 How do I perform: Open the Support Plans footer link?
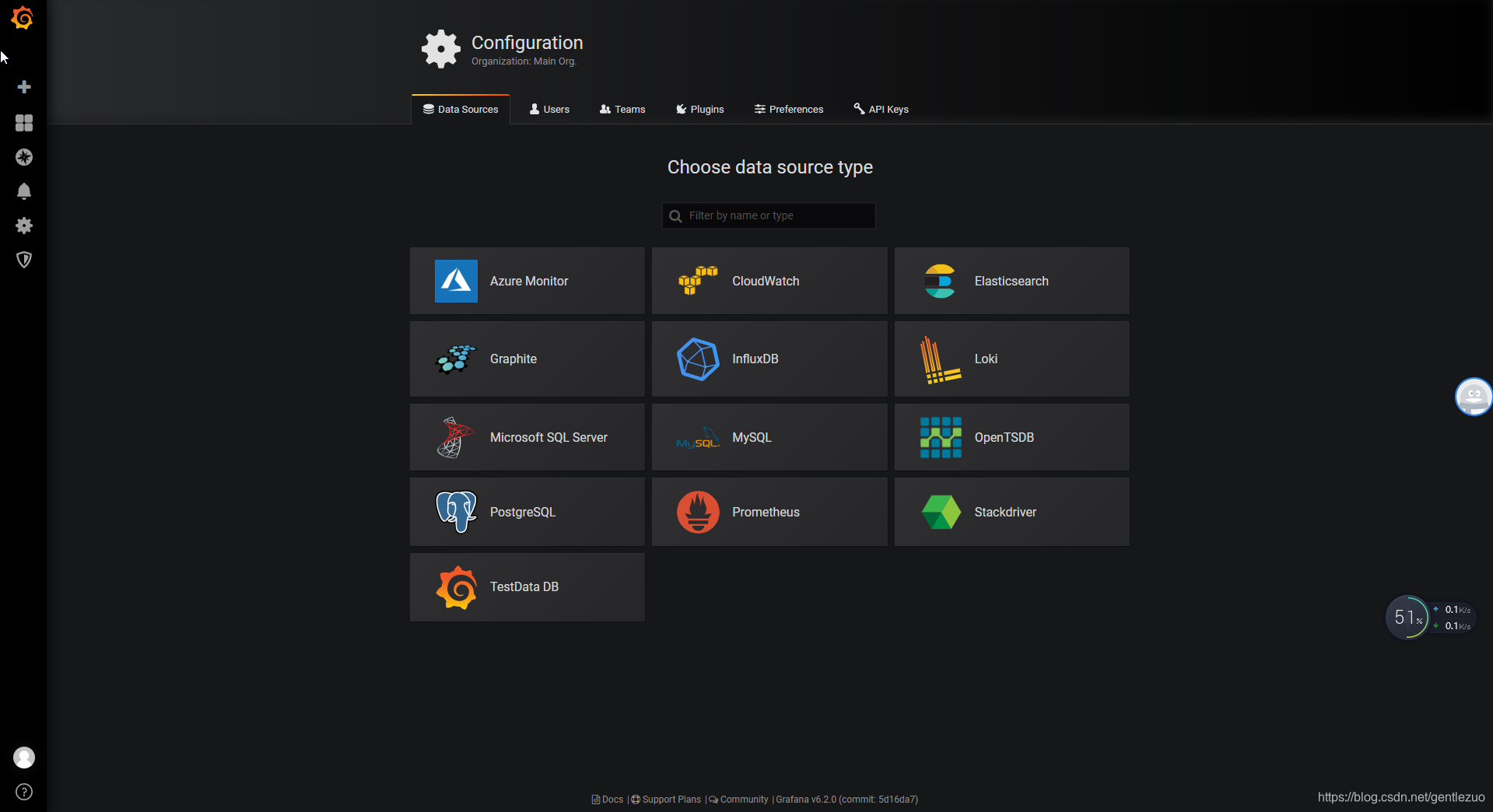tap(666, 800)
